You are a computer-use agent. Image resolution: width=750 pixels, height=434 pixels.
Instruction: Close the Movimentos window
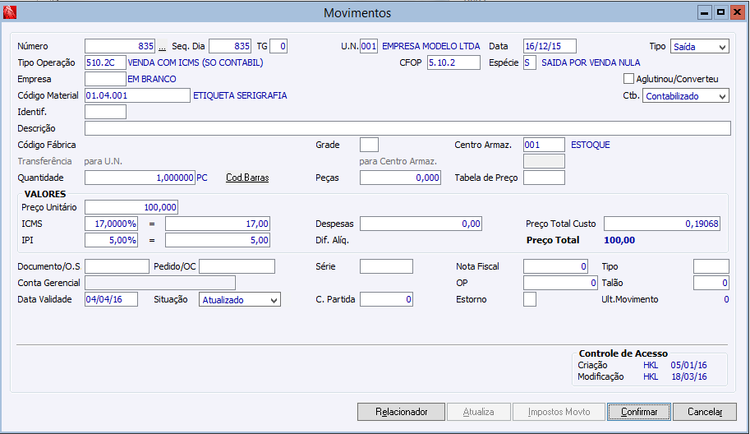[737, 12]
